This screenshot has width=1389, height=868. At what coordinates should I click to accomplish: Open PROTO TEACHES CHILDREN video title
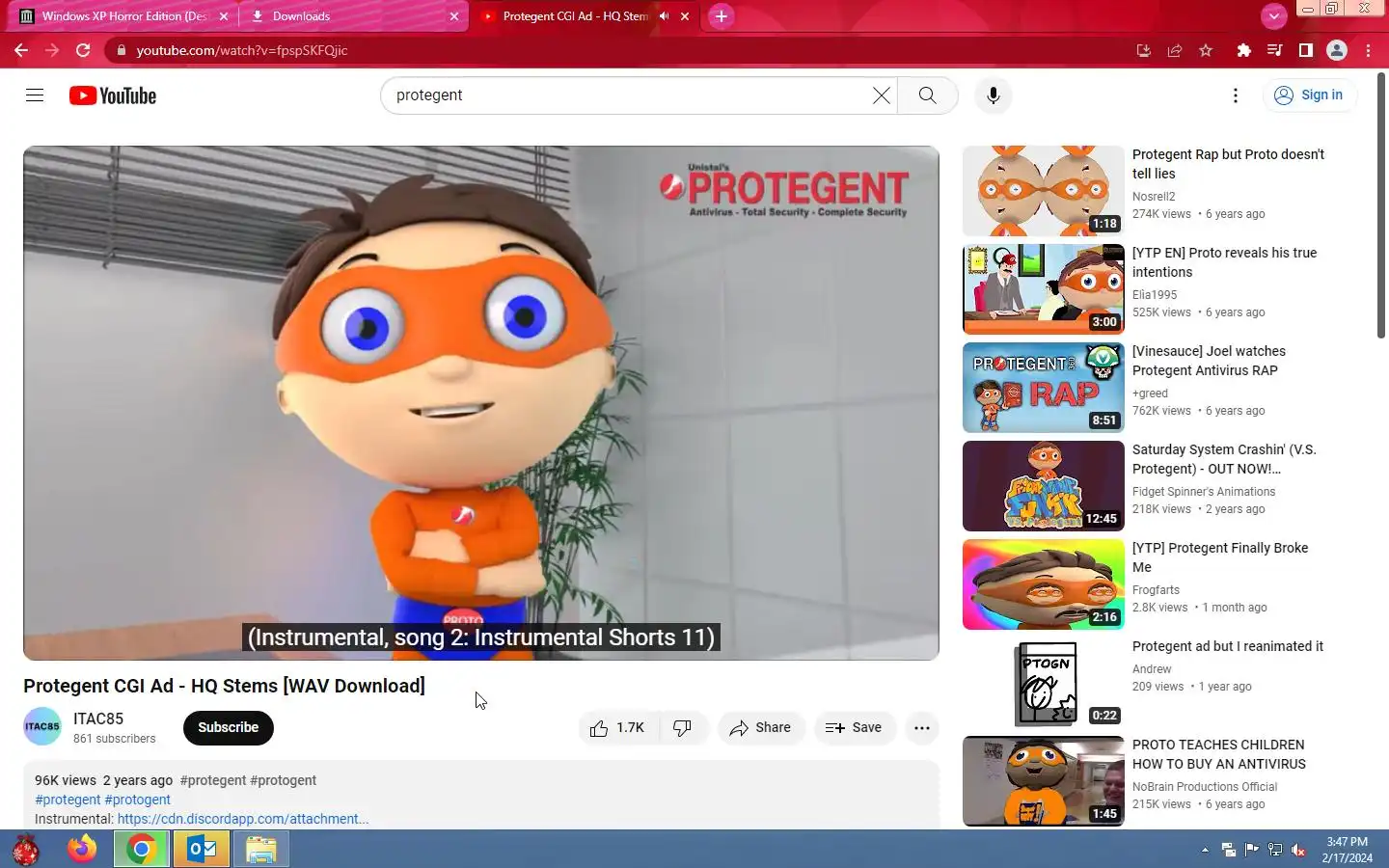1219,754
